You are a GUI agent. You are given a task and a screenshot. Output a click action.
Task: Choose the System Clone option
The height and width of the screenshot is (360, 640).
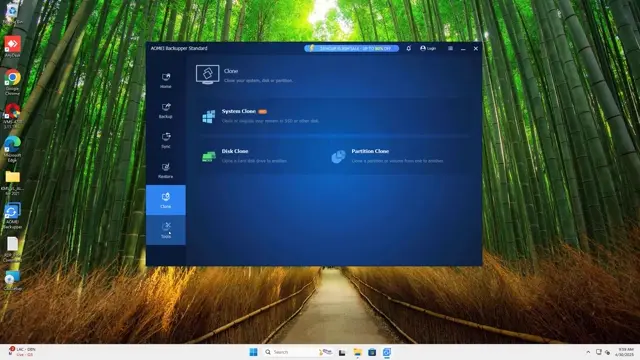[334, 116]
